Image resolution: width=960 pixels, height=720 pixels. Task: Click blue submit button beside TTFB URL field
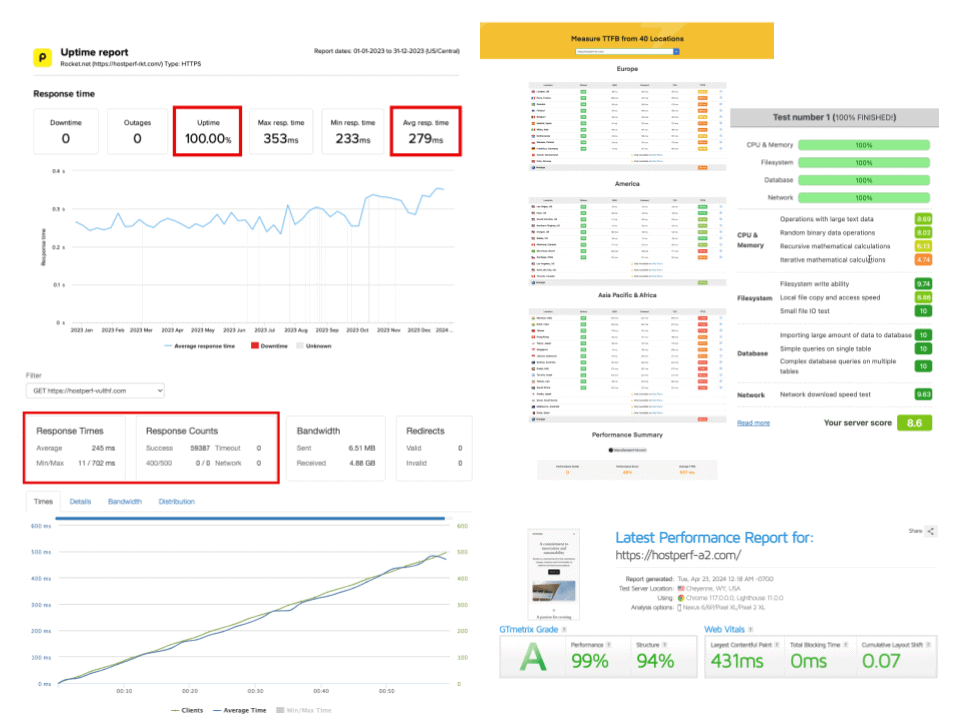(677, 51)
